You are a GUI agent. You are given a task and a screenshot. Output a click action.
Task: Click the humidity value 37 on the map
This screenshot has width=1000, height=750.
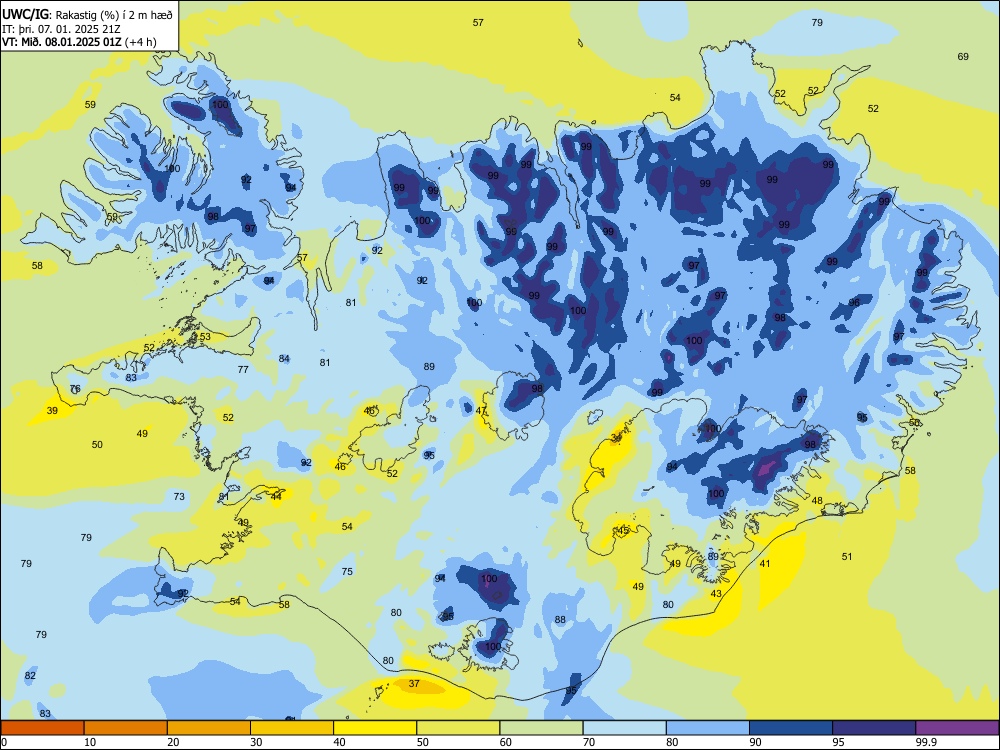414,684
